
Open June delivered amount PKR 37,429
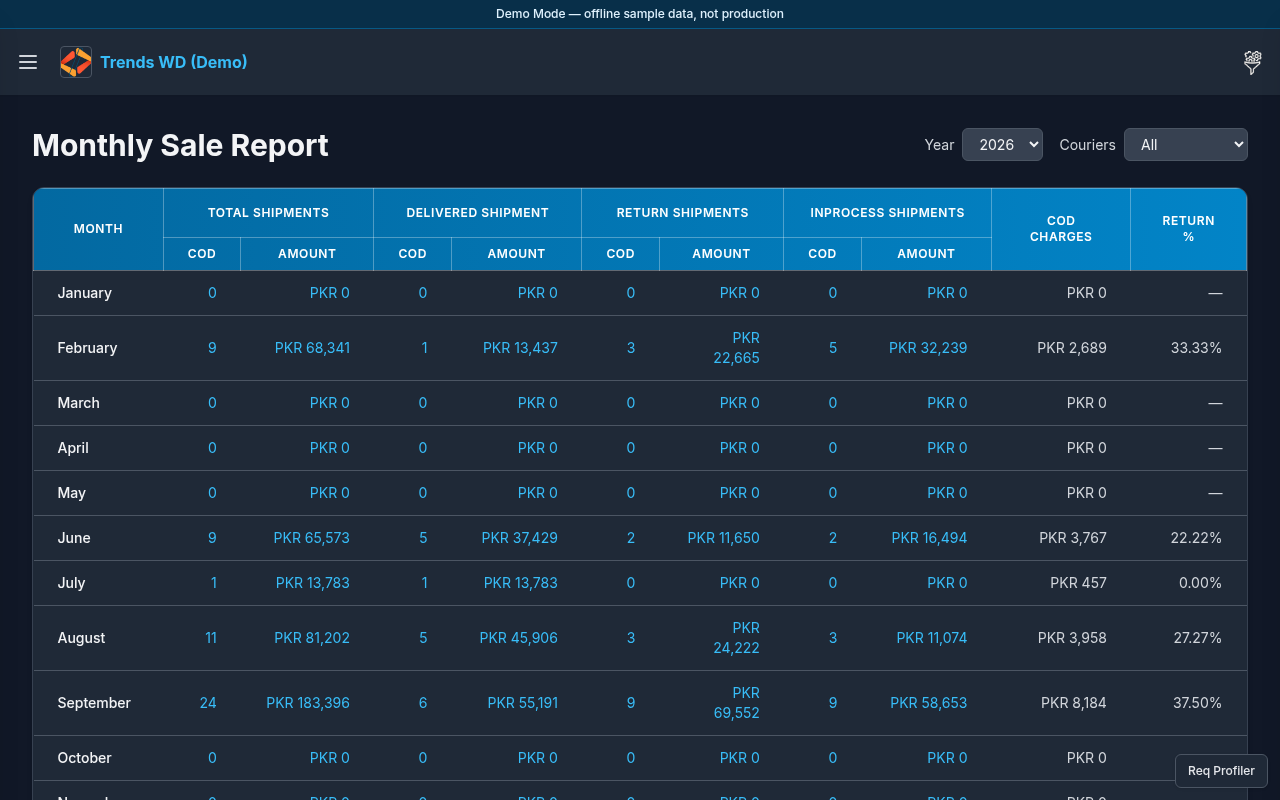point(520,538)
